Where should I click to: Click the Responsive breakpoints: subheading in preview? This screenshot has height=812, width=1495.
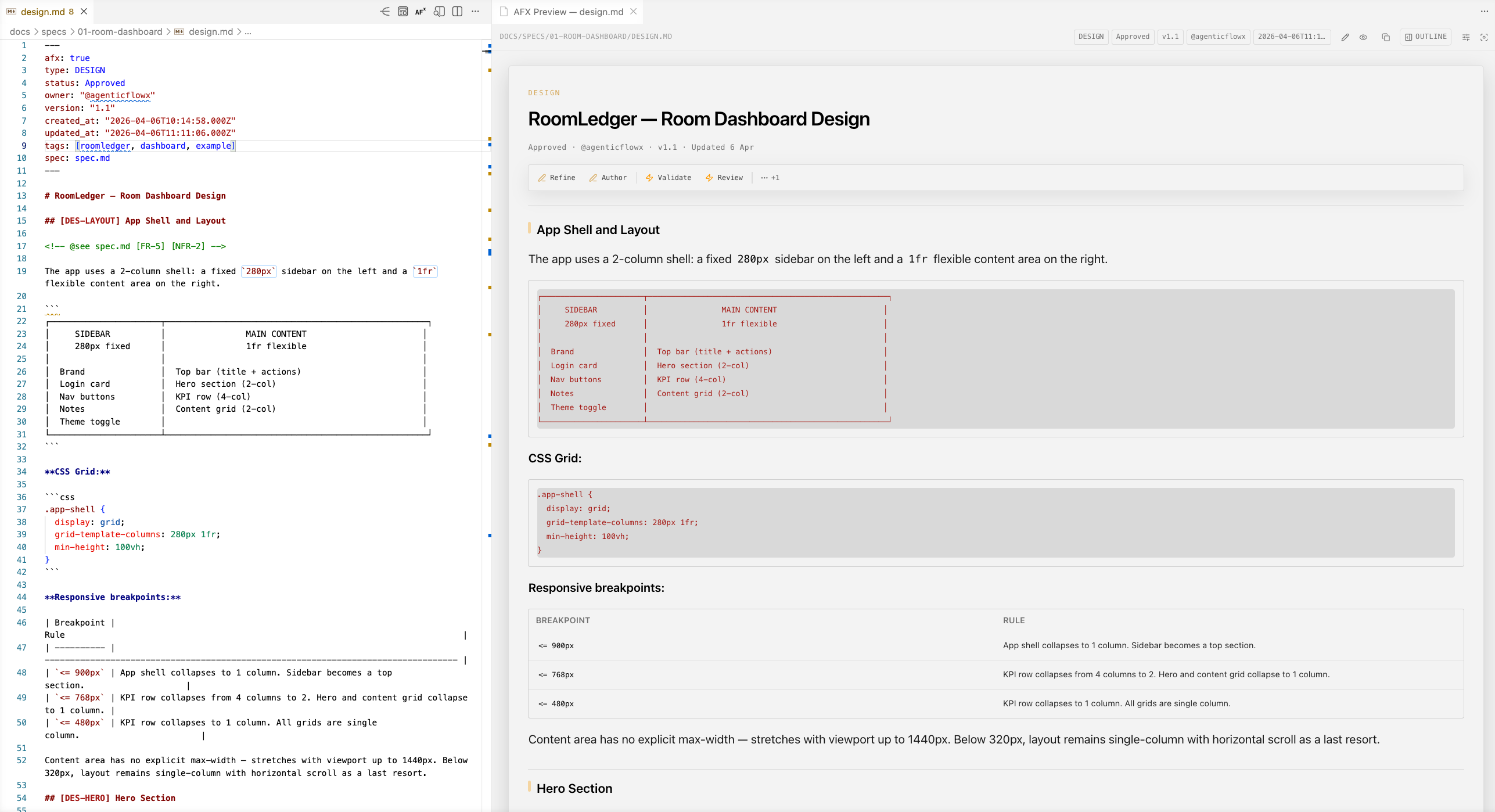(596, 588)
